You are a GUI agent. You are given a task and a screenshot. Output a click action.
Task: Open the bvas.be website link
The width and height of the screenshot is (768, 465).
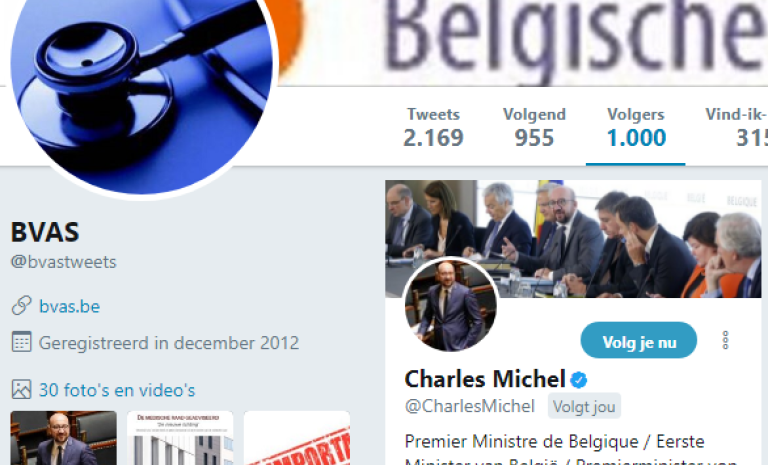pos(70,306)
